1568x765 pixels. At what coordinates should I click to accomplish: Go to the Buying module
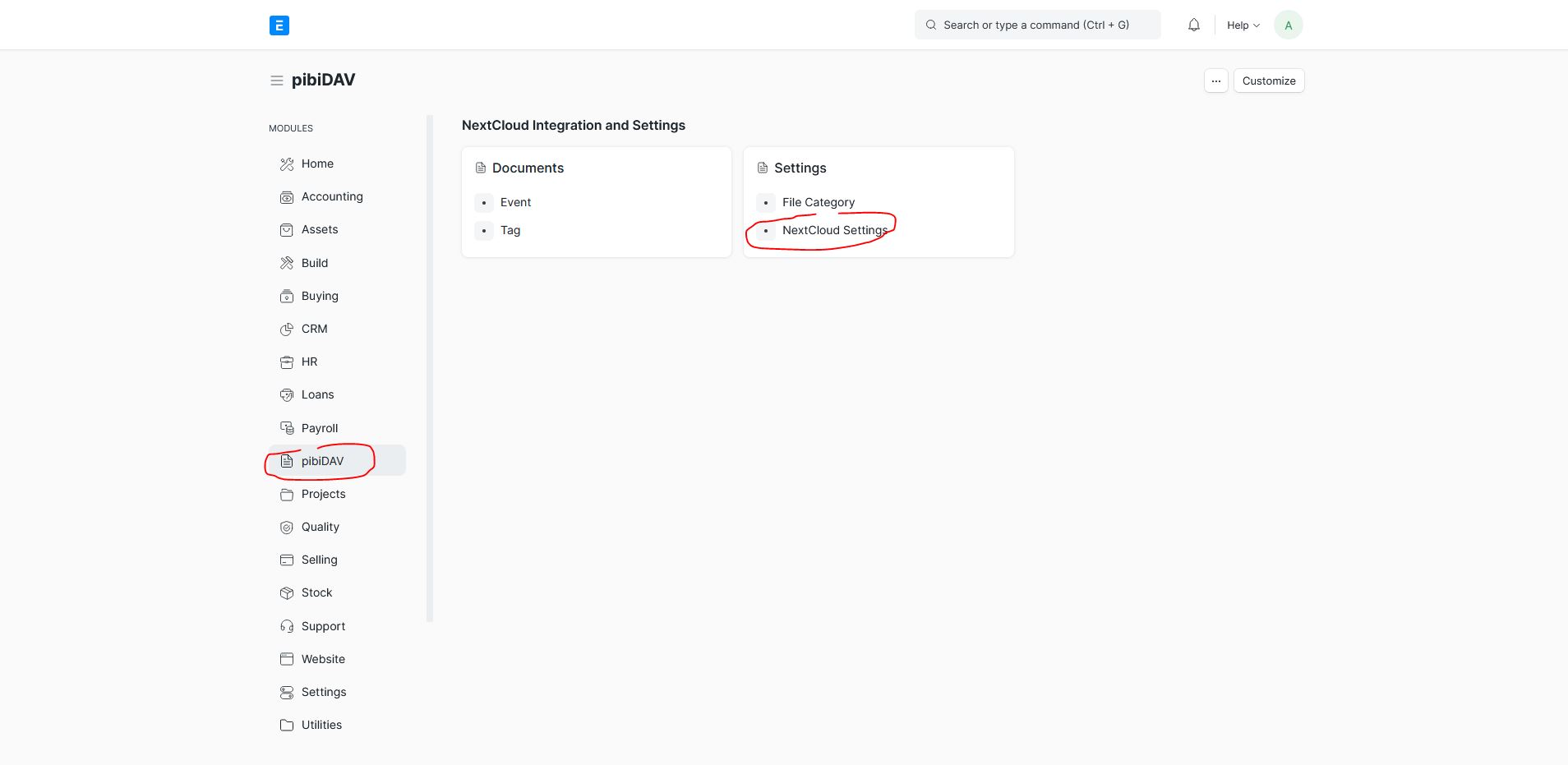[x=320, y=296]
